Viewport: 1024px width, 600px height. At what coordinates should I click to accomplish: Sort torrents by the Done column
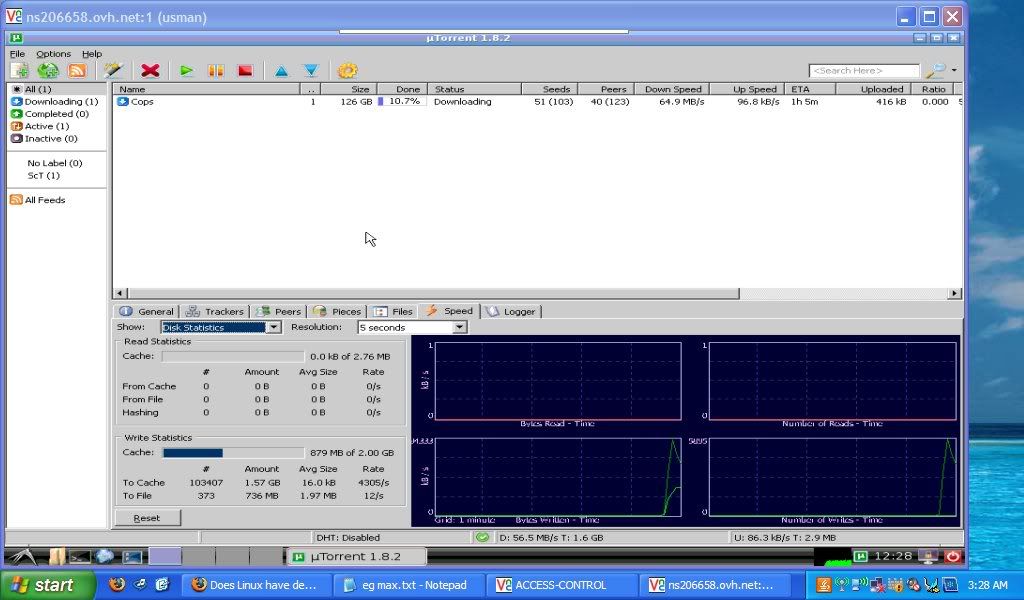pyautogui.click(x=400, y=89)
